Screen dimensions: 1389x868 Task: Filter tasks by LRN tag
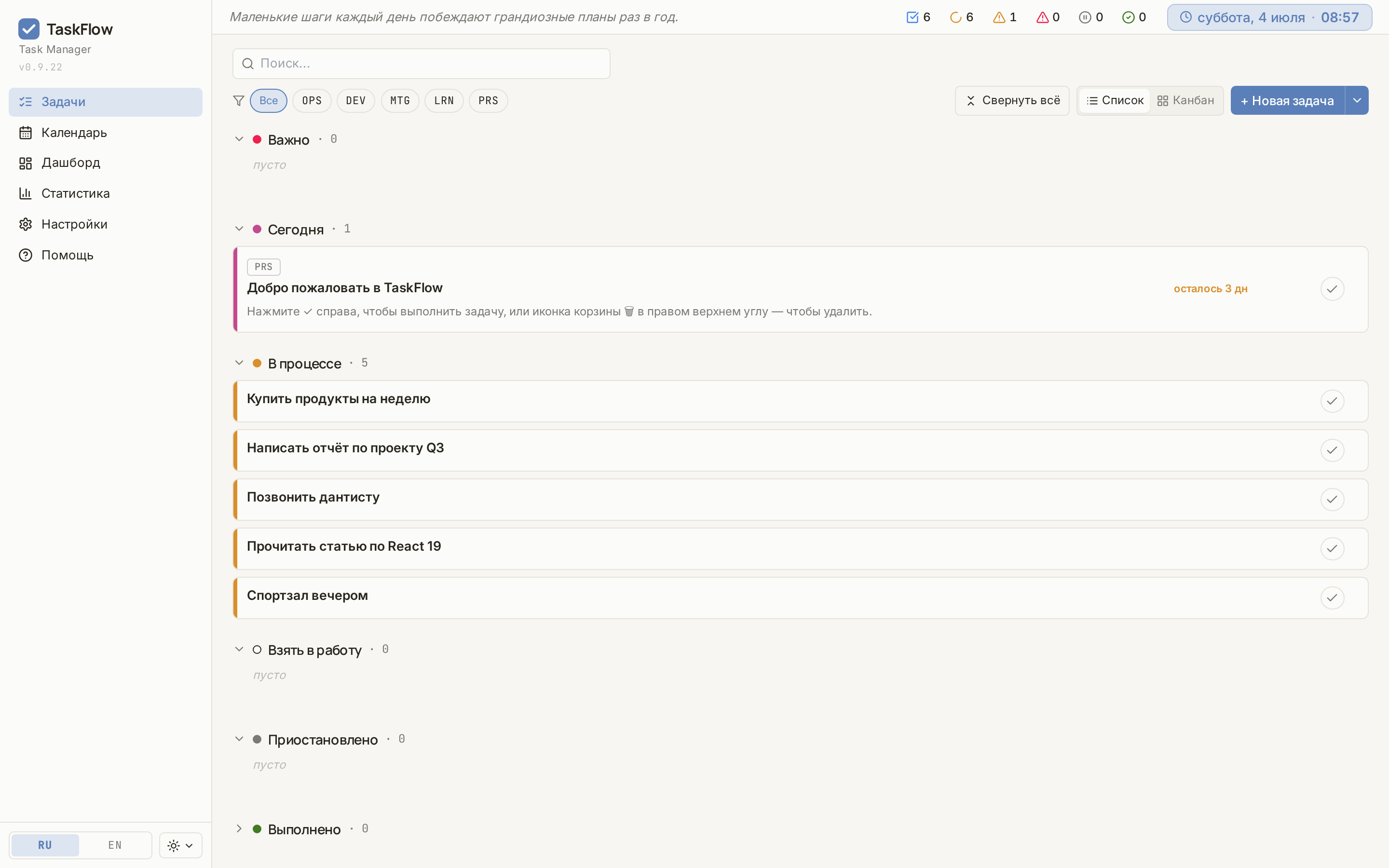(444, 101)
